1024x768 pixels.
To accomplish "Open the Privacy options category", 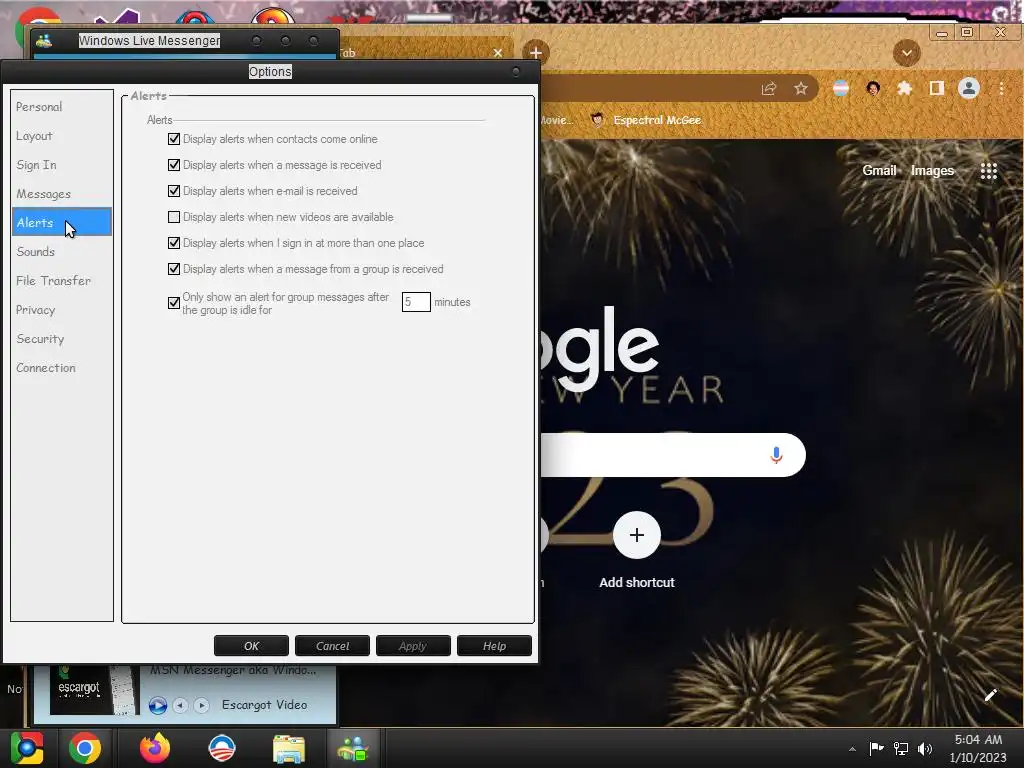I will [61, 310].
